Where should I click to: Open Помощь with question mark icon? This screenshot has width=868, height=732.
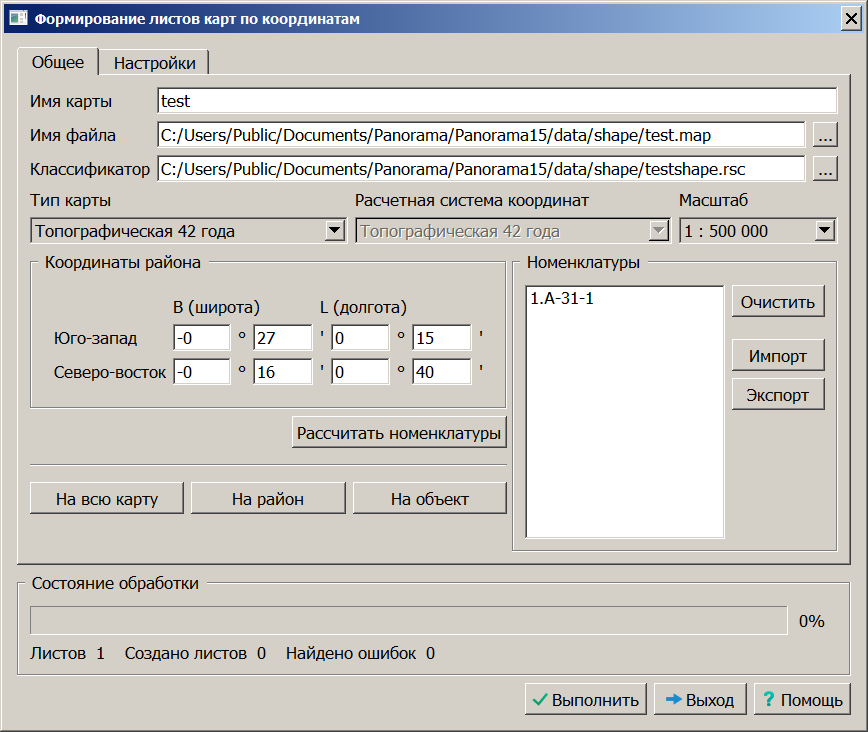[x=802, y=700]
